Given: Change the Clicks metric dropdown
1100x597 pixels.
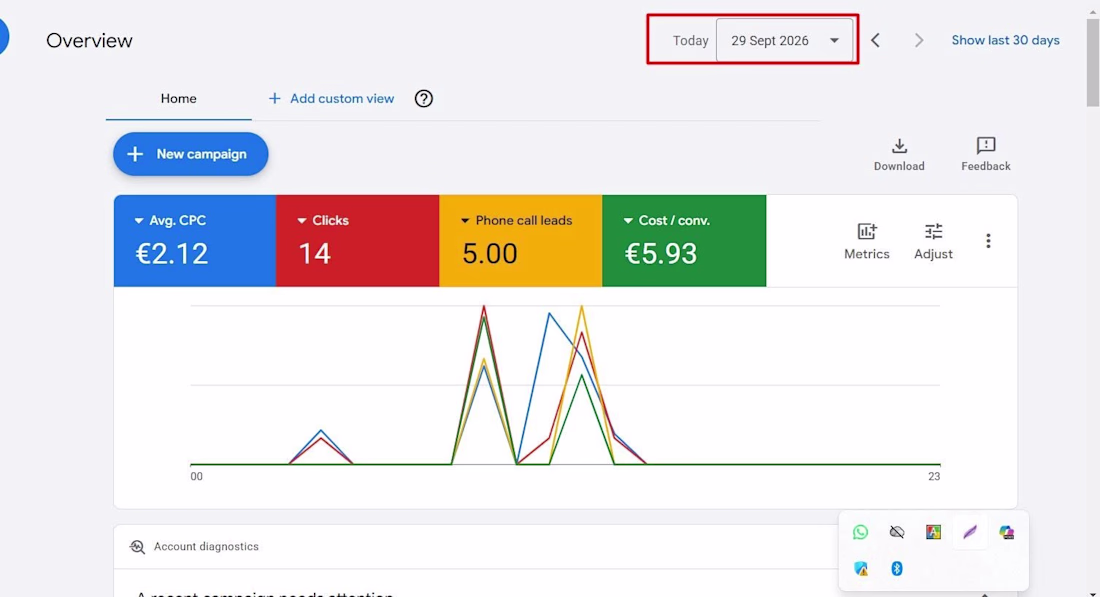Looking at the screenshot, I should [323, 221].
